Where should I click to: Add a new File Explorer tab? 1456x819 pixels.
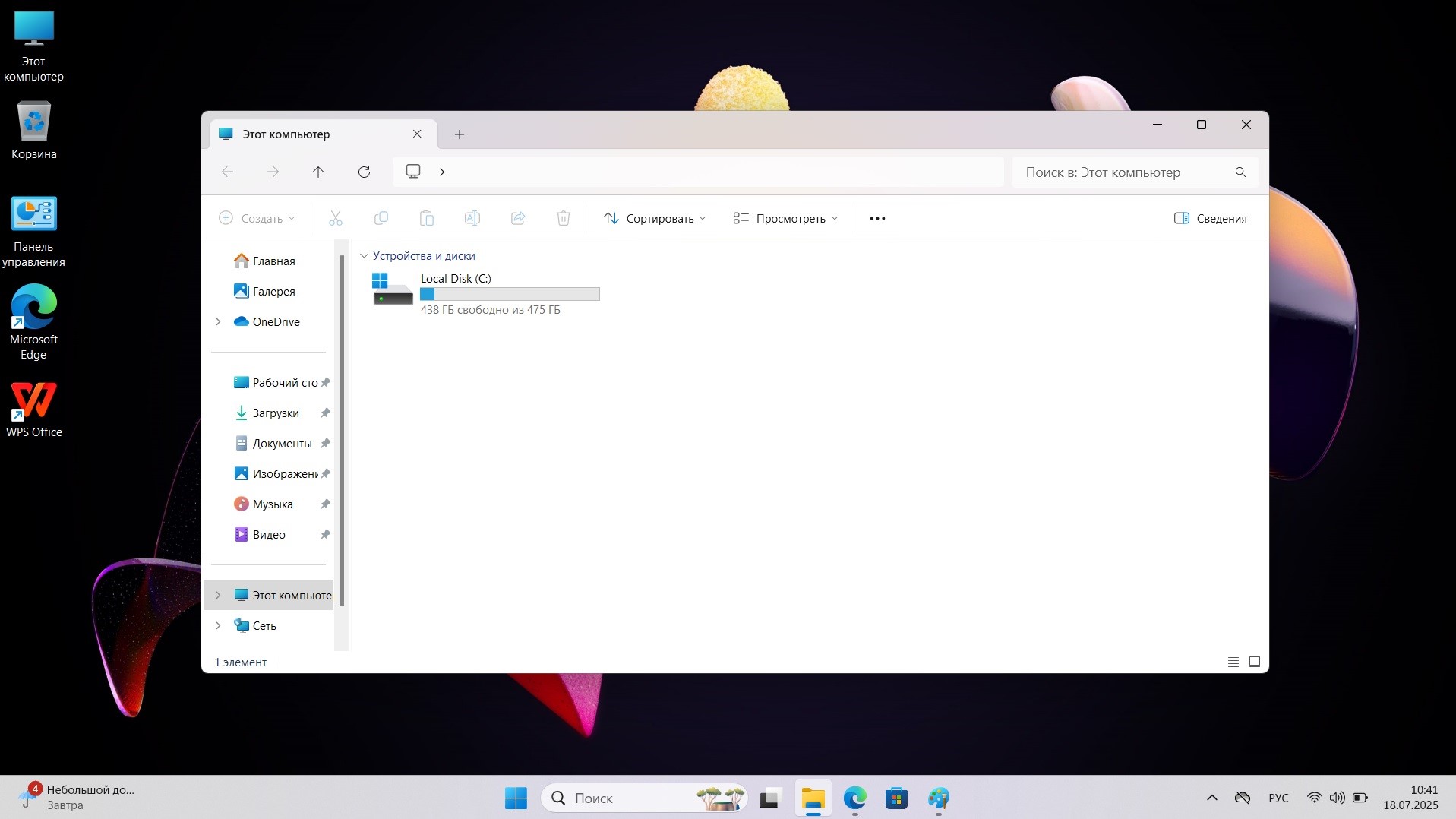coord(460,134)
